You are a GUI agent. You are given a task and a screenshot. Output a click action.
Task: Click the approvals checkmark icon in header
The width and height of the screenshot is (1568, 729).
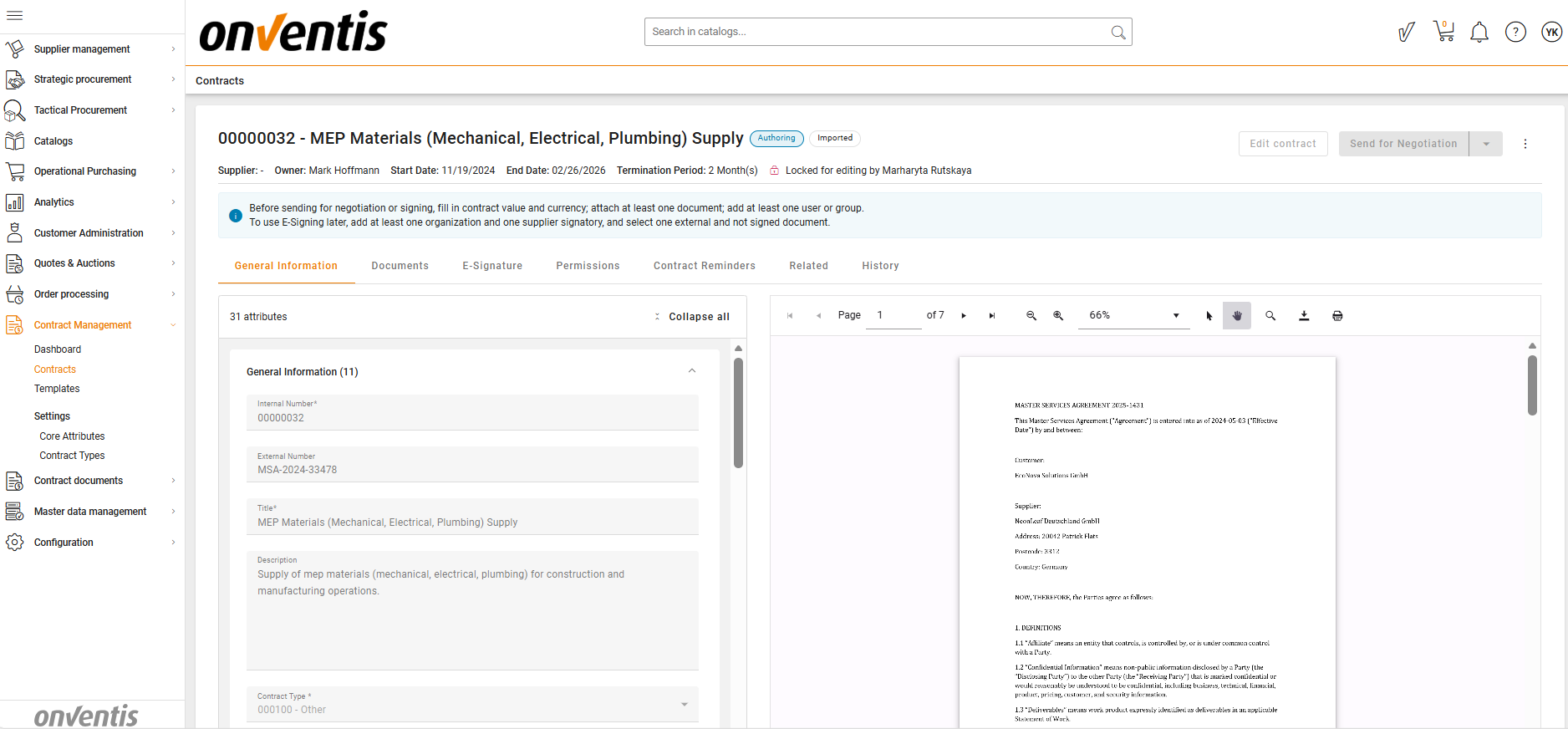point(1407,32)
